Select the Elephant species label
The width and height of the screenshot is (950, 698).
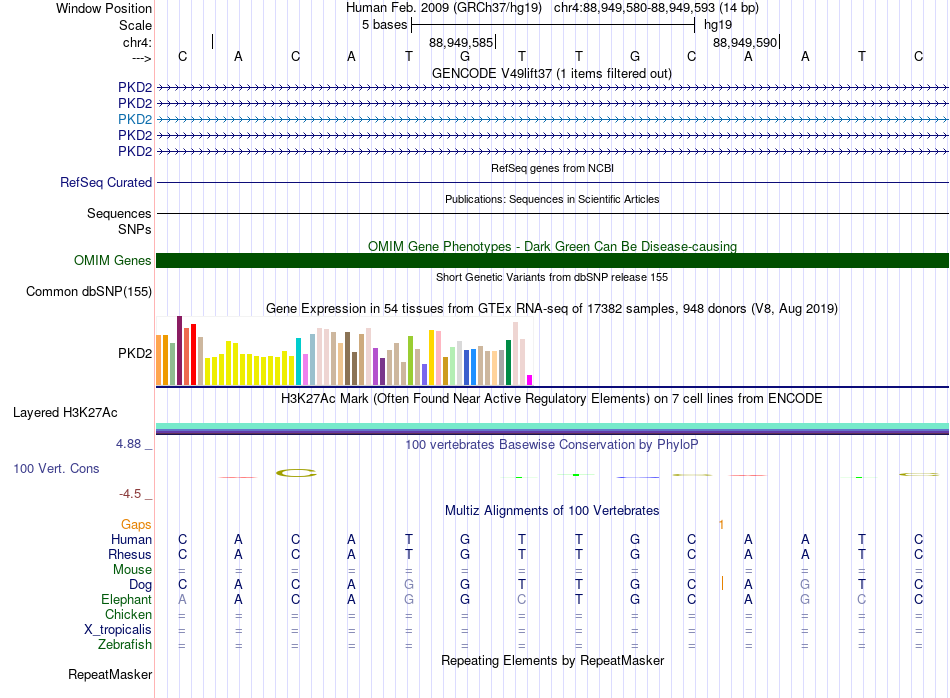point(126,599)
